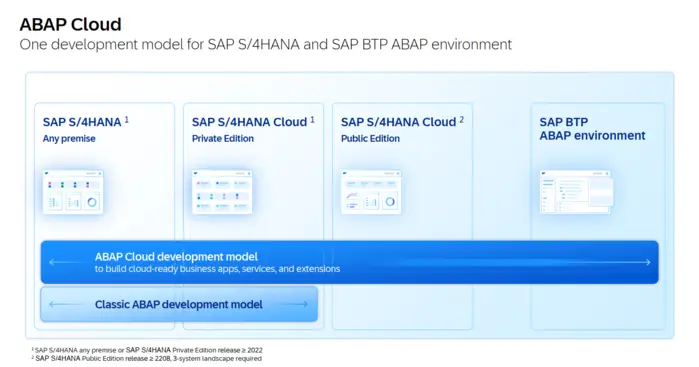The image size is (699, 367).
Task: Select the 'Public Edition' label
Action: (x=370, y=139)
